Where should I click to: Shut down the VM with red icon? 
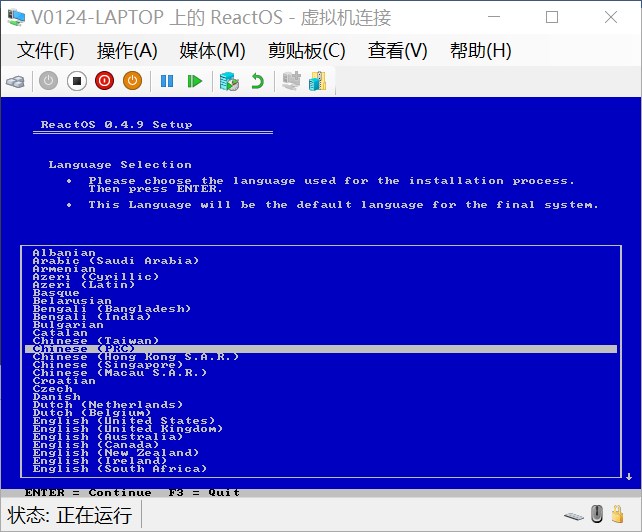[104, 81]
